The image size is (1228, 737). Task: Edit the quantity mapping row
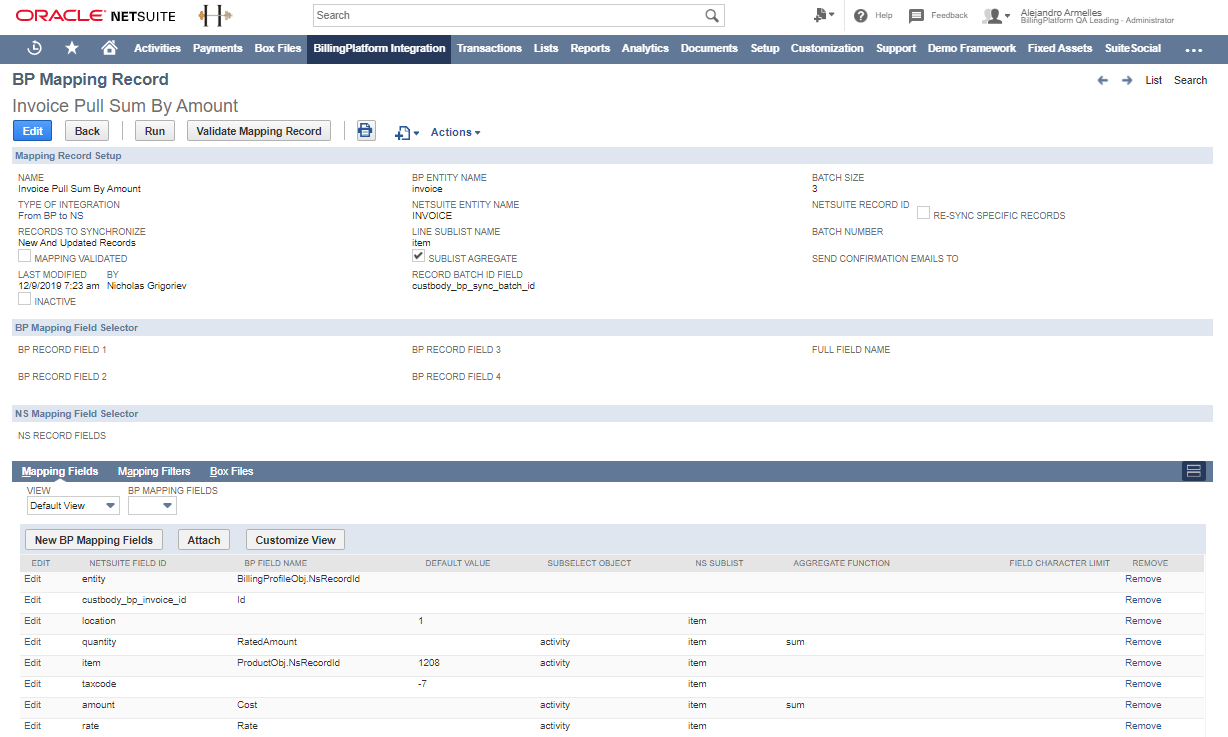pyautogui.click(x=33, y=642)
